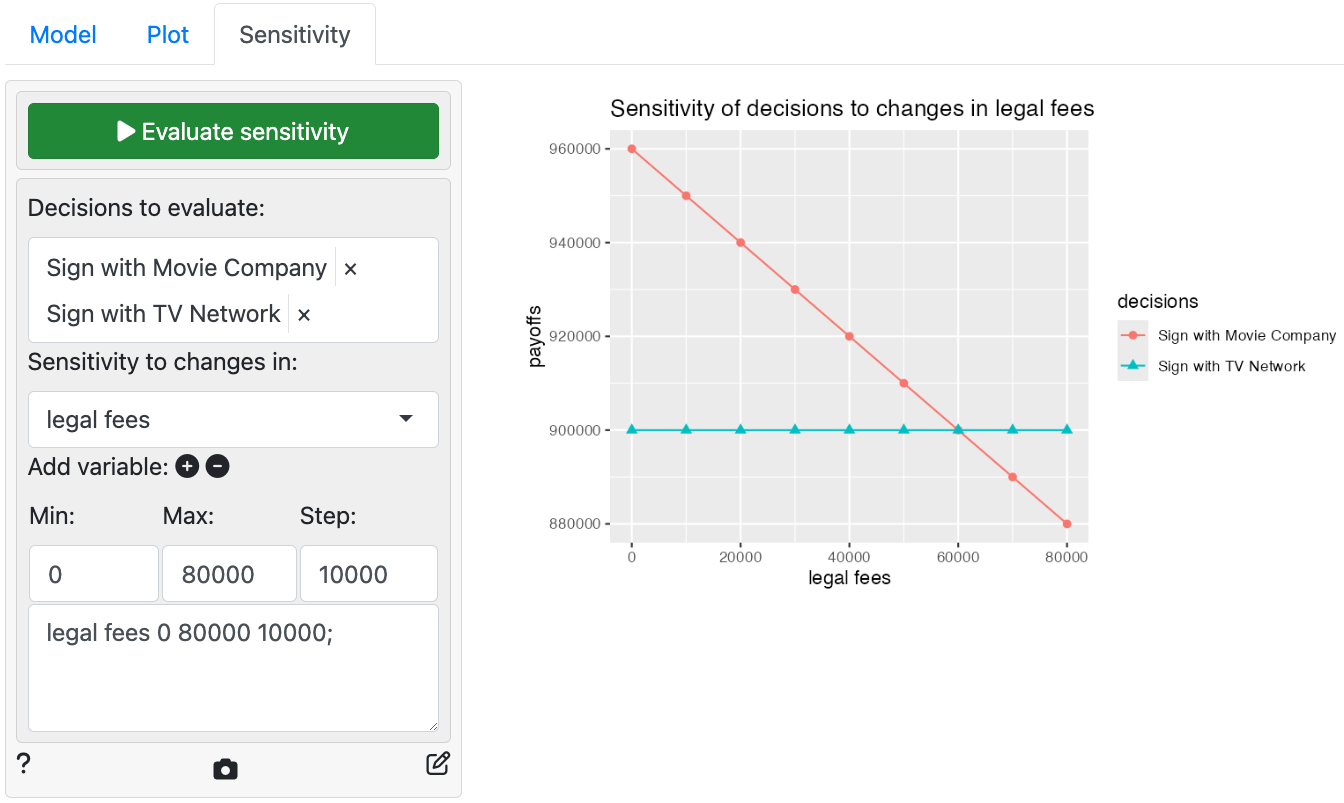Image resolution: width=1344 pixels, height=803 pixels.
Task: Click inside the Decisions to evaluate box
Action: (380, 315)
